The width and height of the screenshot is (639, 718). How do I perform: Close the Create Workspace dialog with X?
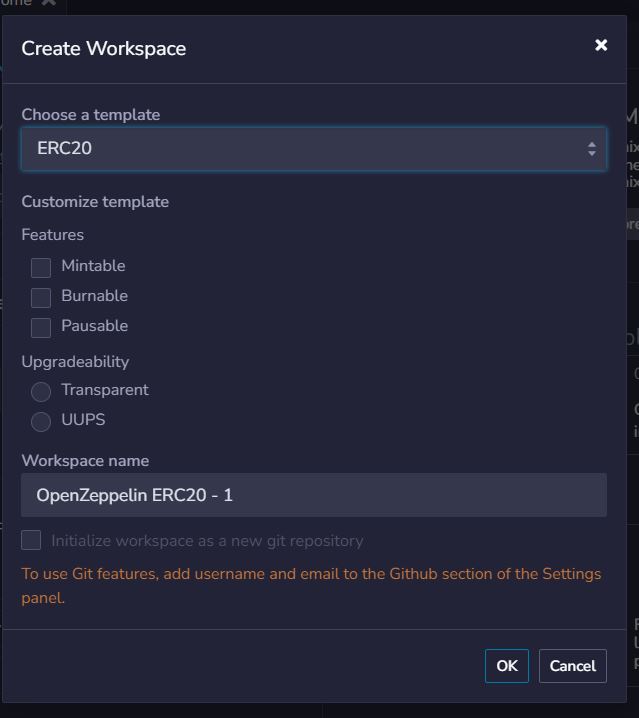coord(601,45)
